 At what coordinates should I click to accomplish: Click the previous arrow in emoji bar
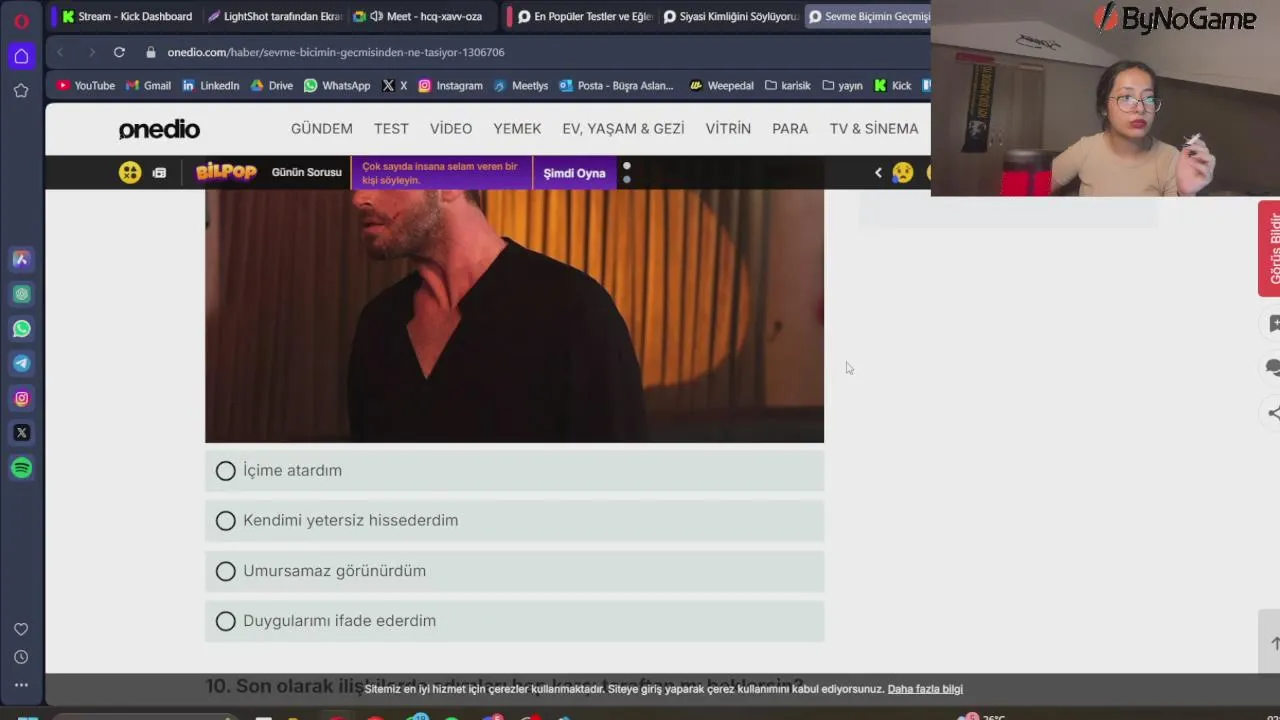click(x=878, y=173)
